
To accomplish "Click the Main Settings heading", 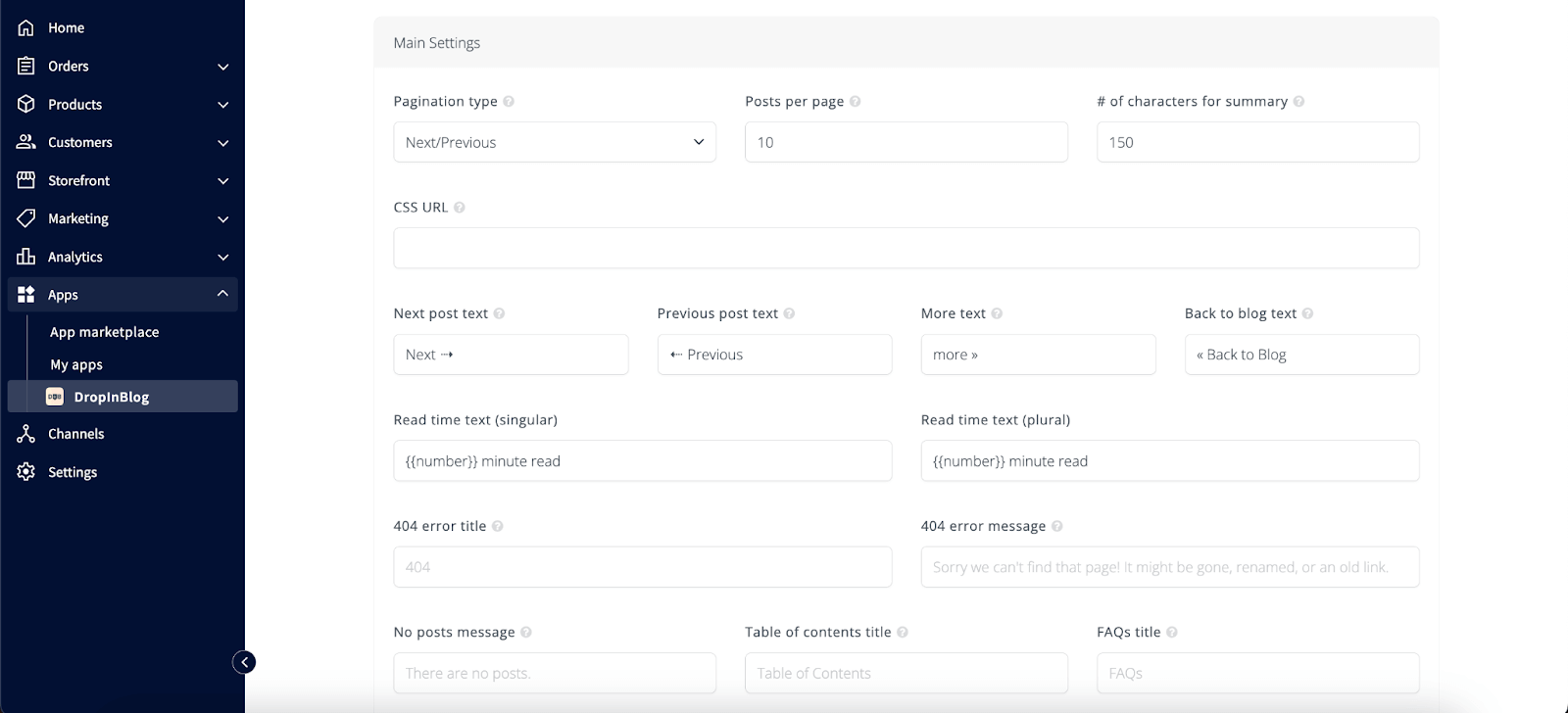I will pos(437,43).
